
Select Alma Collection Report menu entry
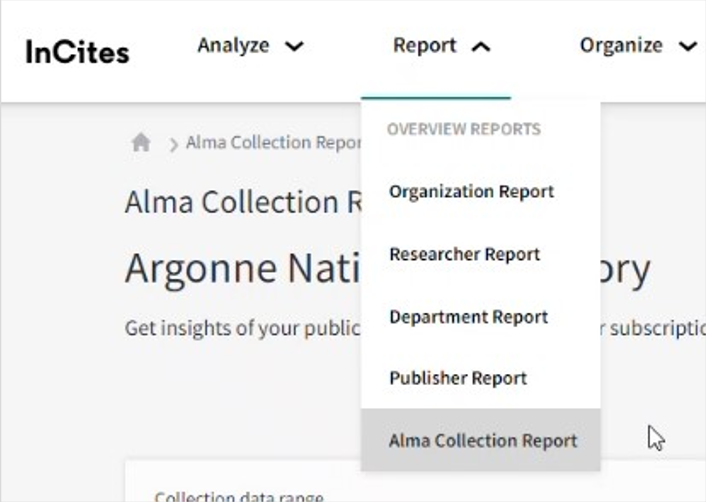coord(480,440)
